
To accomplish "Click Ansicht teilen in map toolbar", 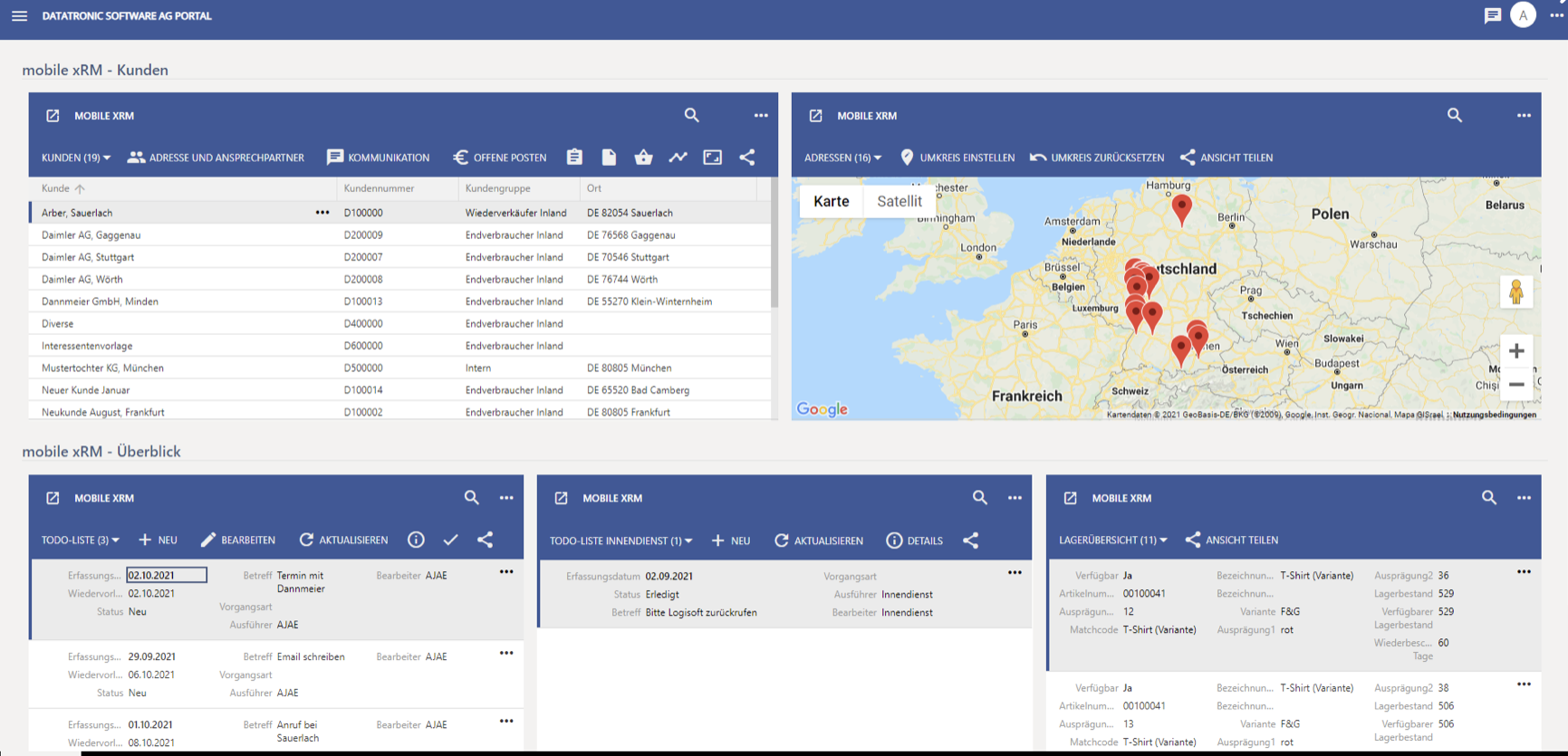I will (1227, 158).
